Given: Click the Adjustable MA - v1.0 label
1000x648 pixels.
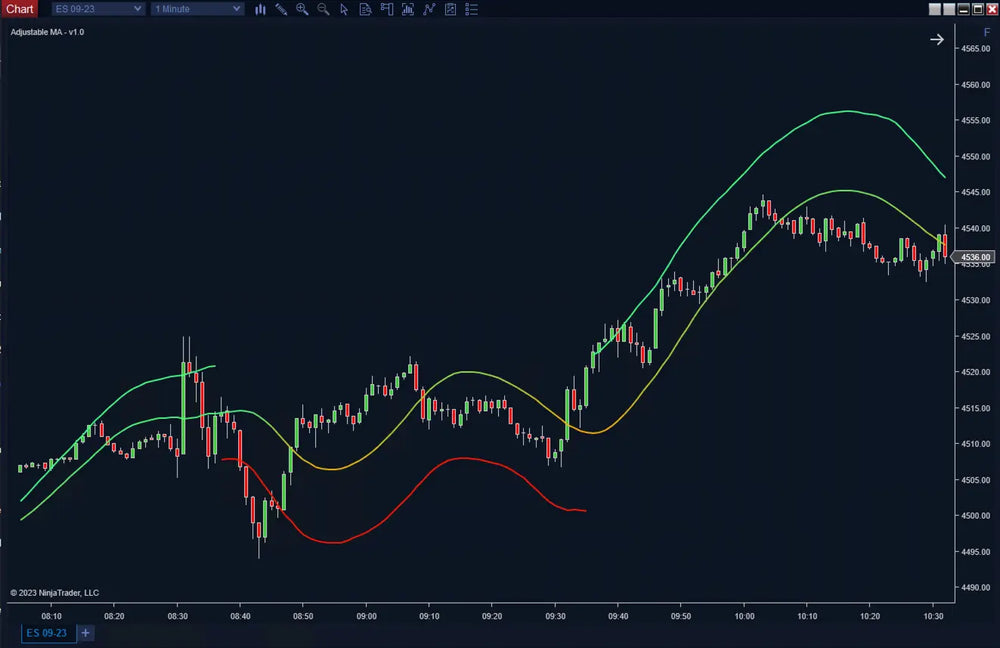Looking at the screenshot, I should (47, 32).
